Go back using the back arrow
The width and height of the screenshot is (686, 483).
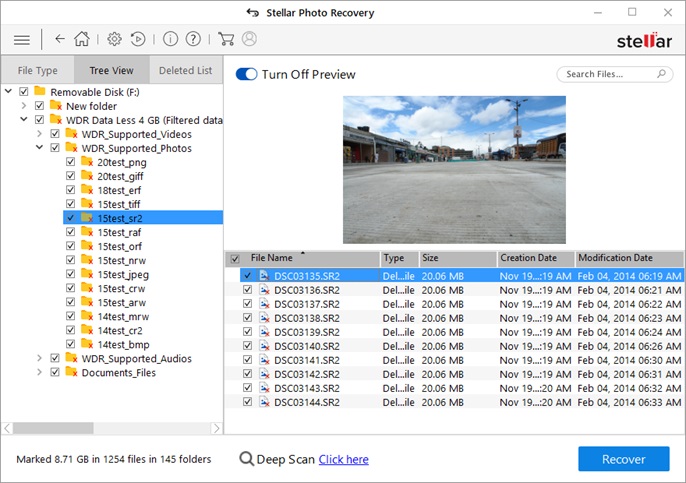tap(60, 39)
